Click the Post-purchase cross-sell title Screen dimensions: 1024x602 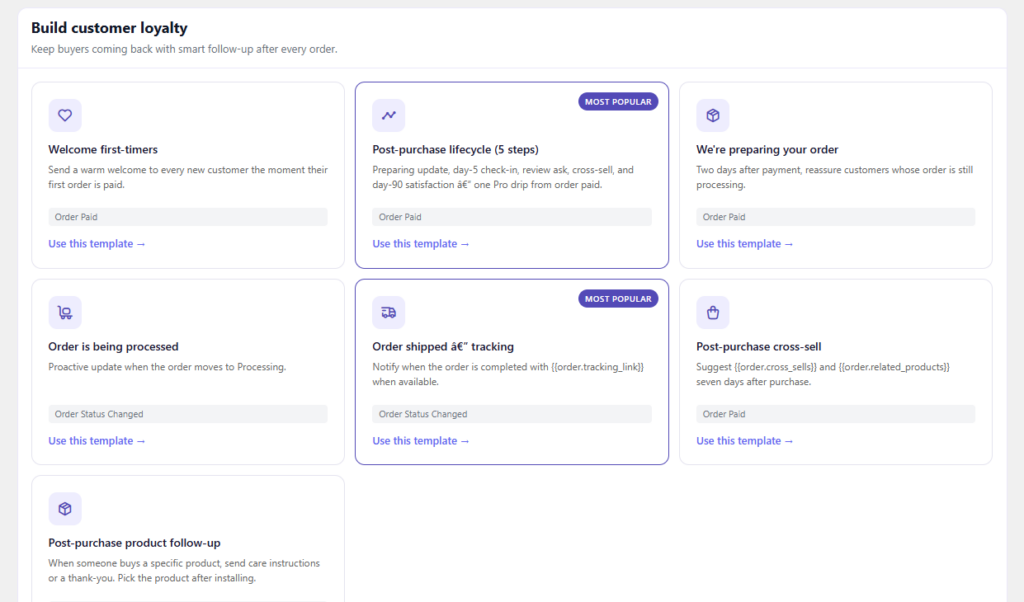click(x=759, y=347)
